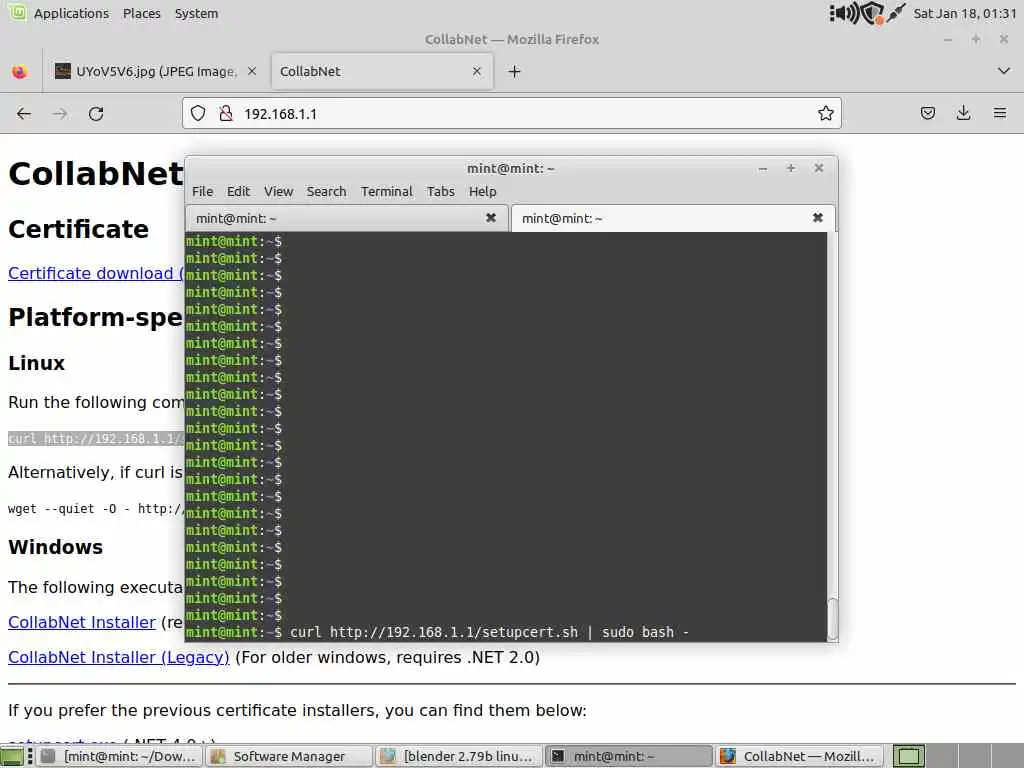Open terminal File menu

click(x=202, y=191)
